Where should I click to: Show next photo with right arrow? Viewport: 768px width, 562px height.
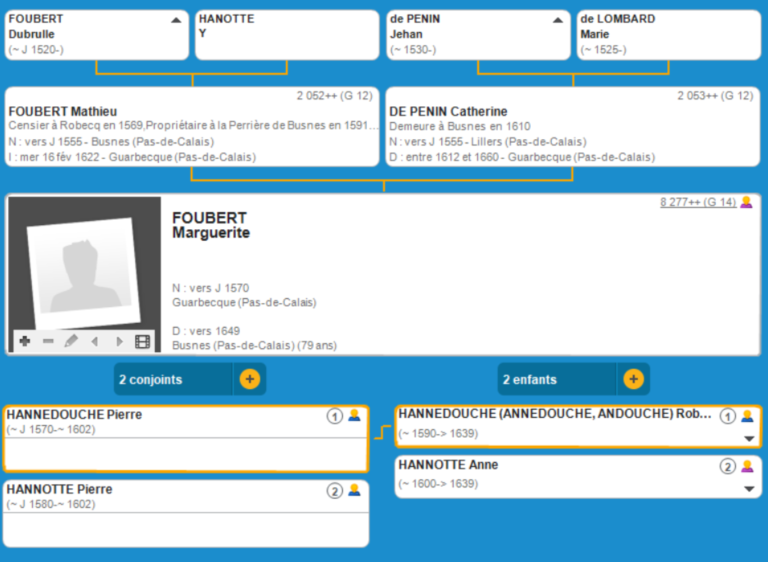119,342
